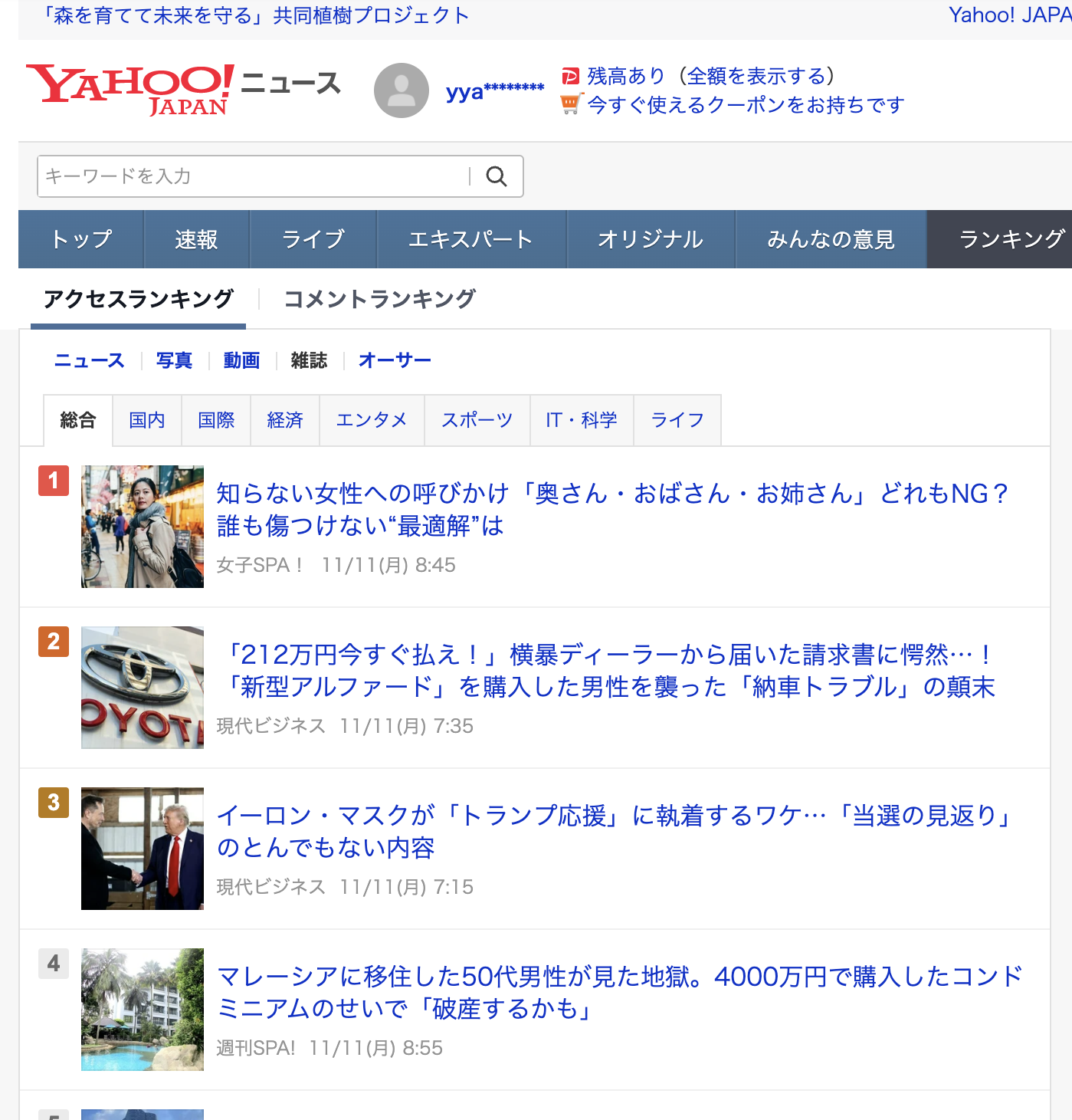Image resolution: width=1072 pixels, height=1120 pixels.
Task: Select the 経済 category tab
Action: click(x=285, y=420)
